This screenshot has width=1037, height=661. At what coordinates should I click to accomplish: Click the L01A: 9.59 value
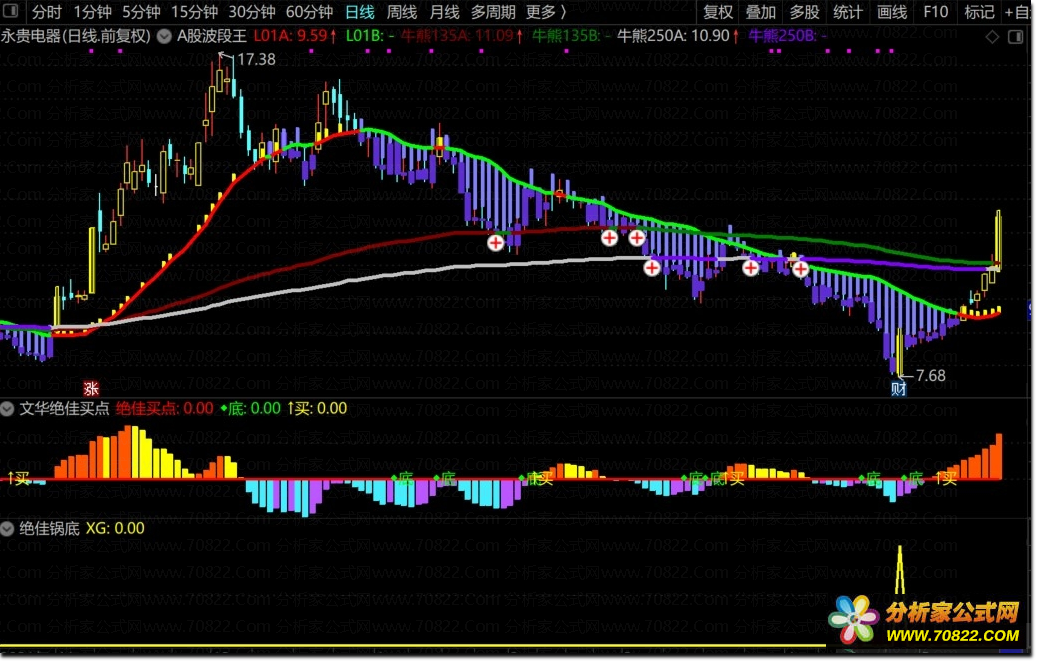tap(295, 36)
